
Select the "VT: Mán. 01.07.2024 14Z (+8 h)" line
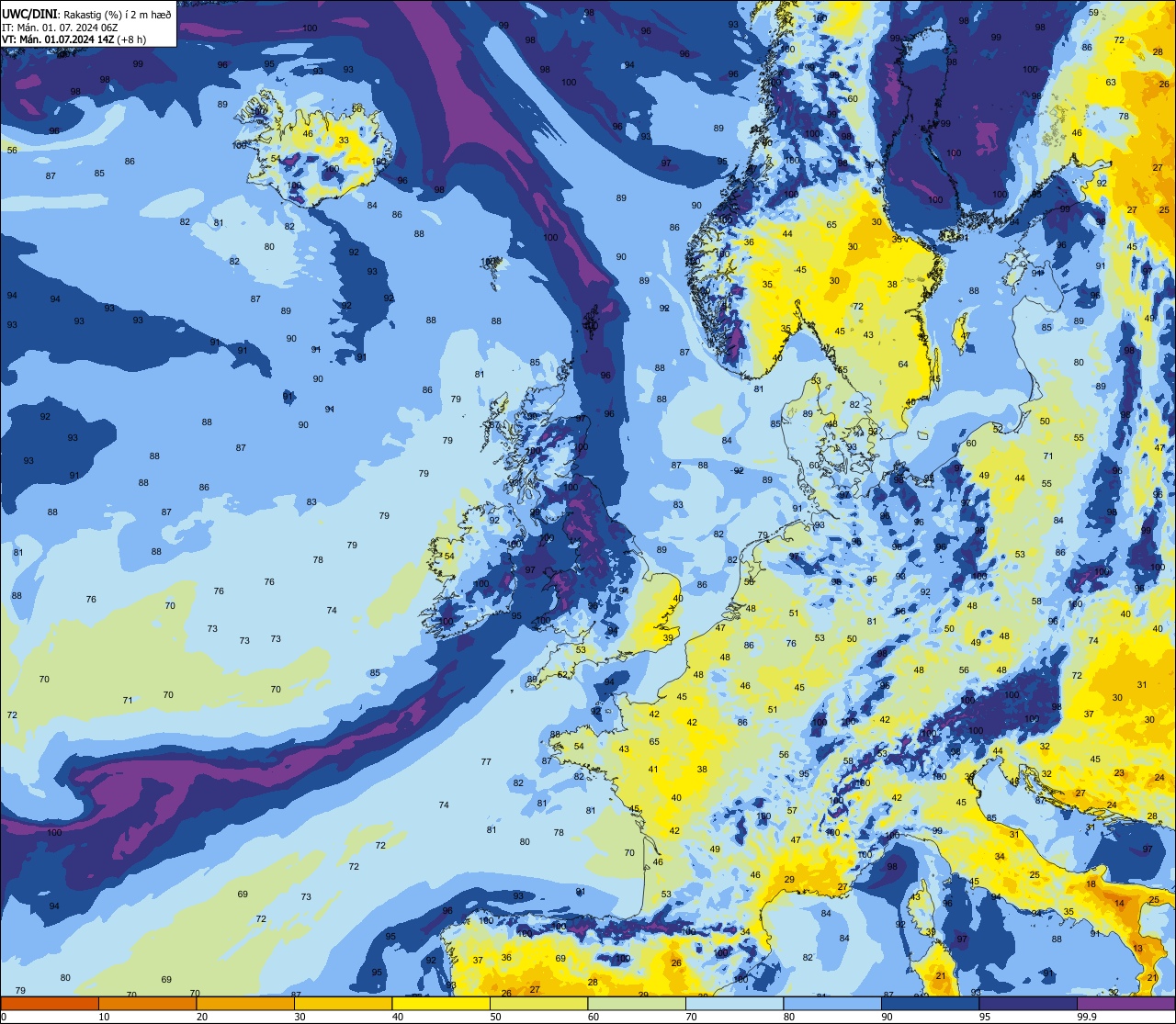coord(73,39)
